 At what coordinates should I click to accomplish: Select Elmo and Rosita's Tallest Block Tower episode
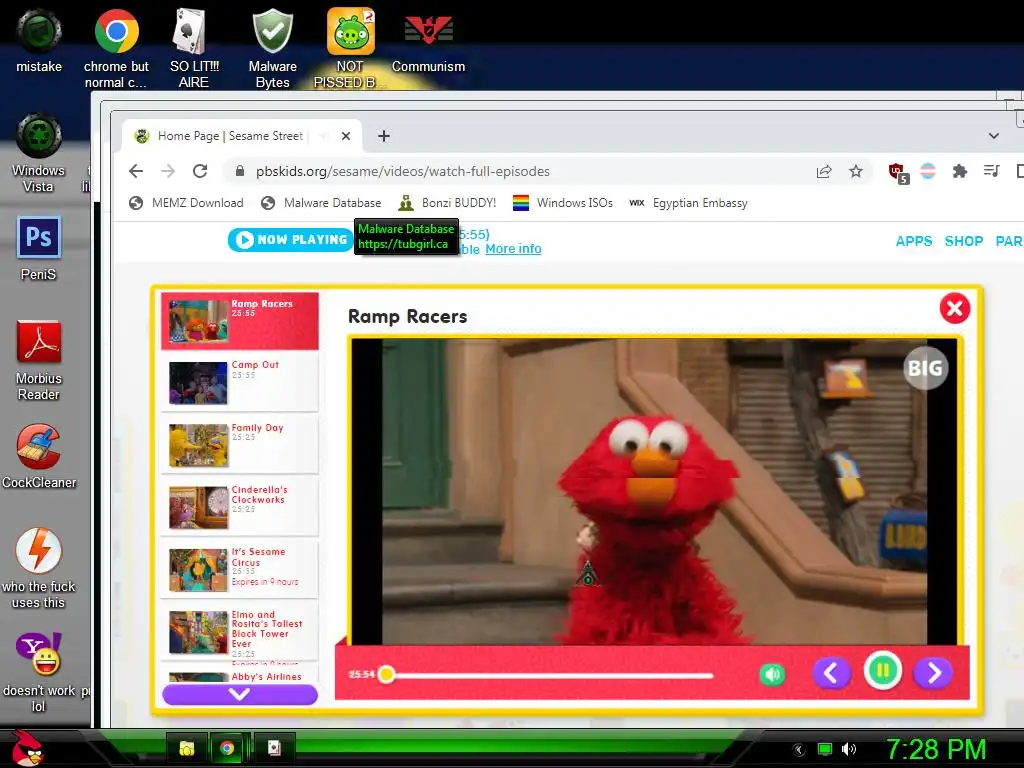point(240,633)
